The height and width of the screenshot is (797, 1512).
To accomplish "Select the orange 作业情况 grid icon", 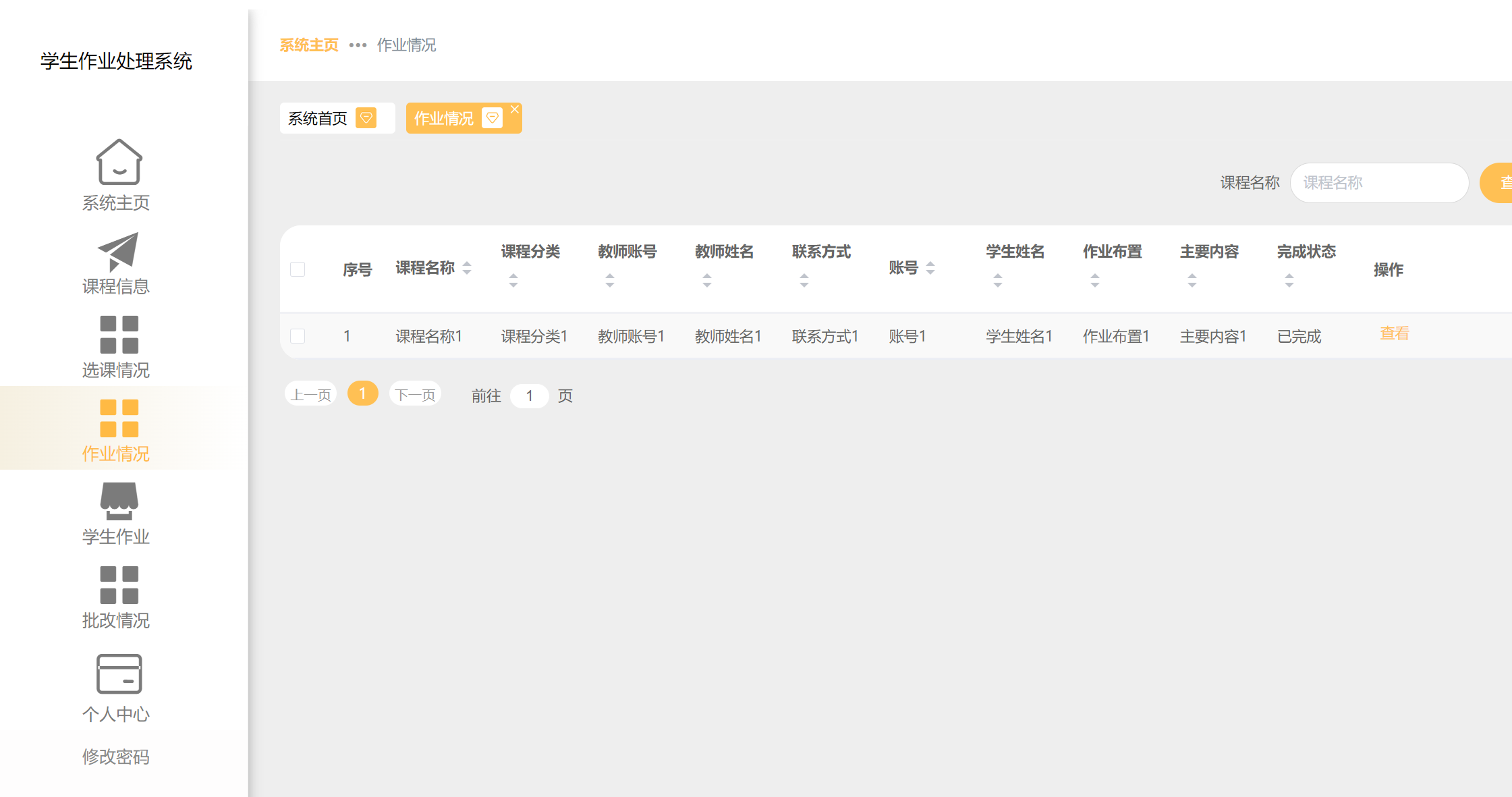I will point(119,418).
